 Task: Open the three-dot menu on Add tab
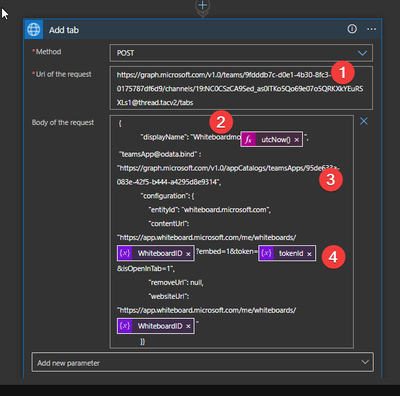371,29
